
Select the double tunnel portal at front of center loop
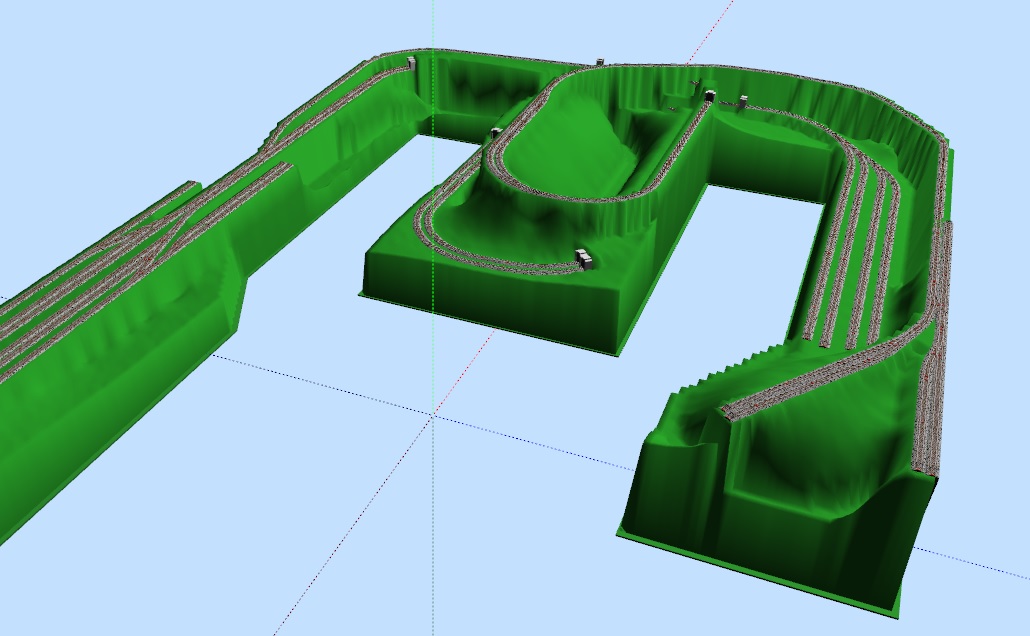tap(584, 259)
